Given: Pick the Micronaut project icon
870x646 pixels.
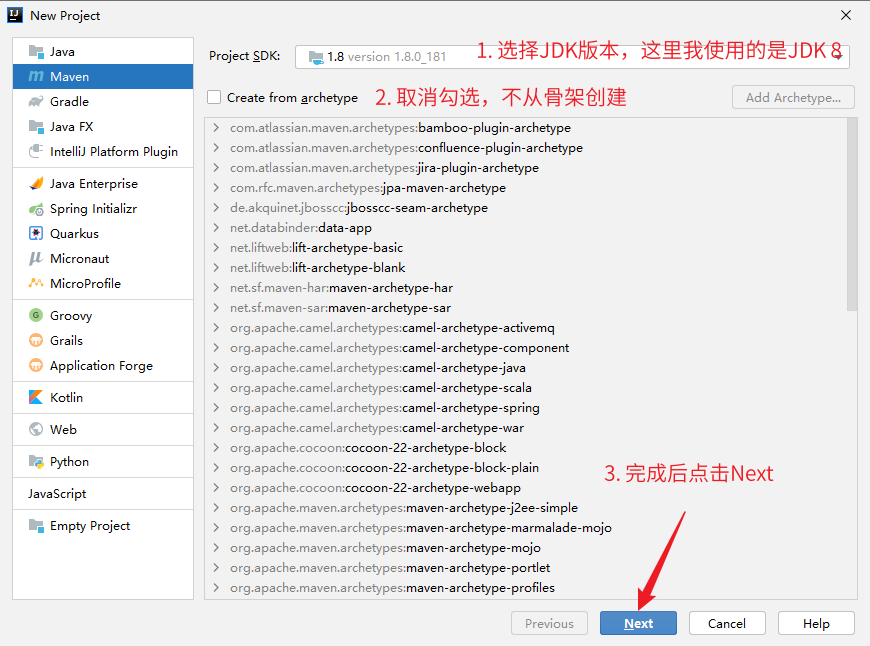Looking at the screenshot, I should point(36,259).
